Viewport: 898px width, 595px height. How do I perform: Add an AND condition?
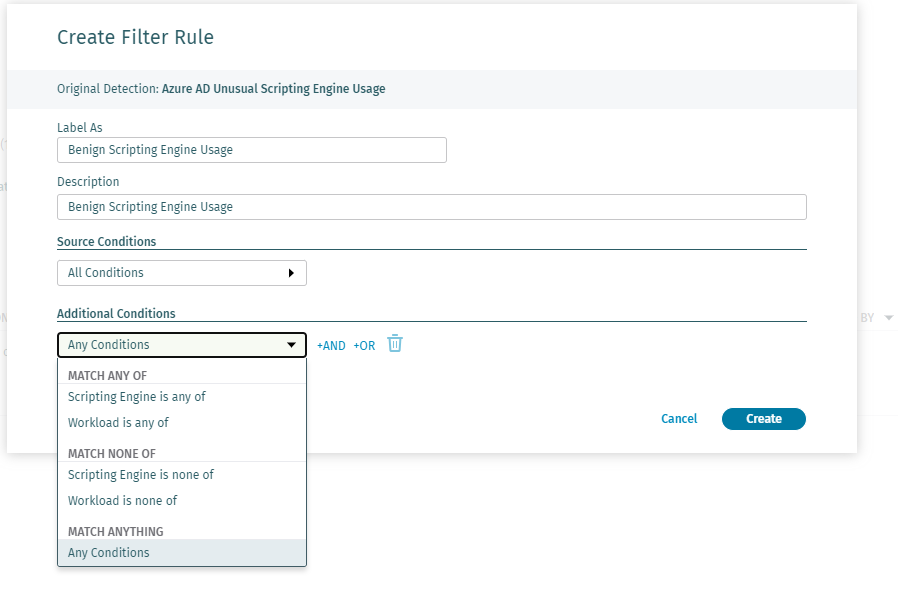point(331,346)
